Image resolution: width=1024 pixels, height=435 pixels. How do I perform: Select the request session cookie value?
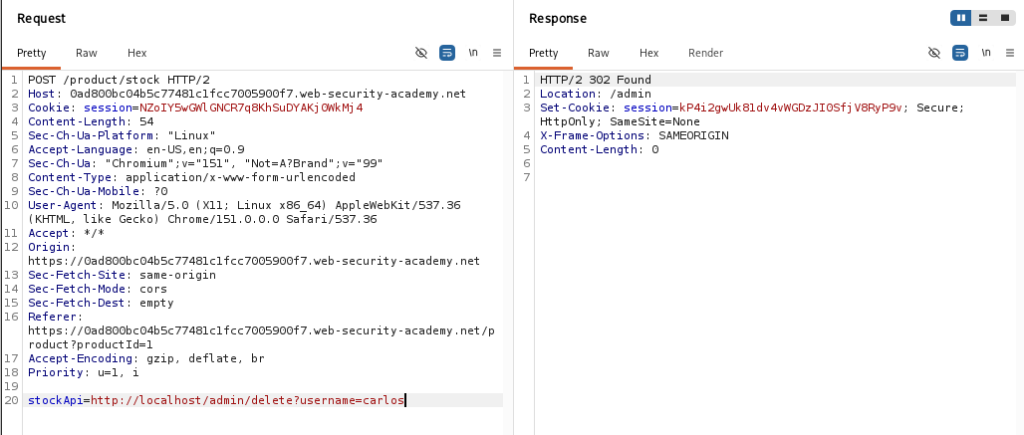[251, 108]
